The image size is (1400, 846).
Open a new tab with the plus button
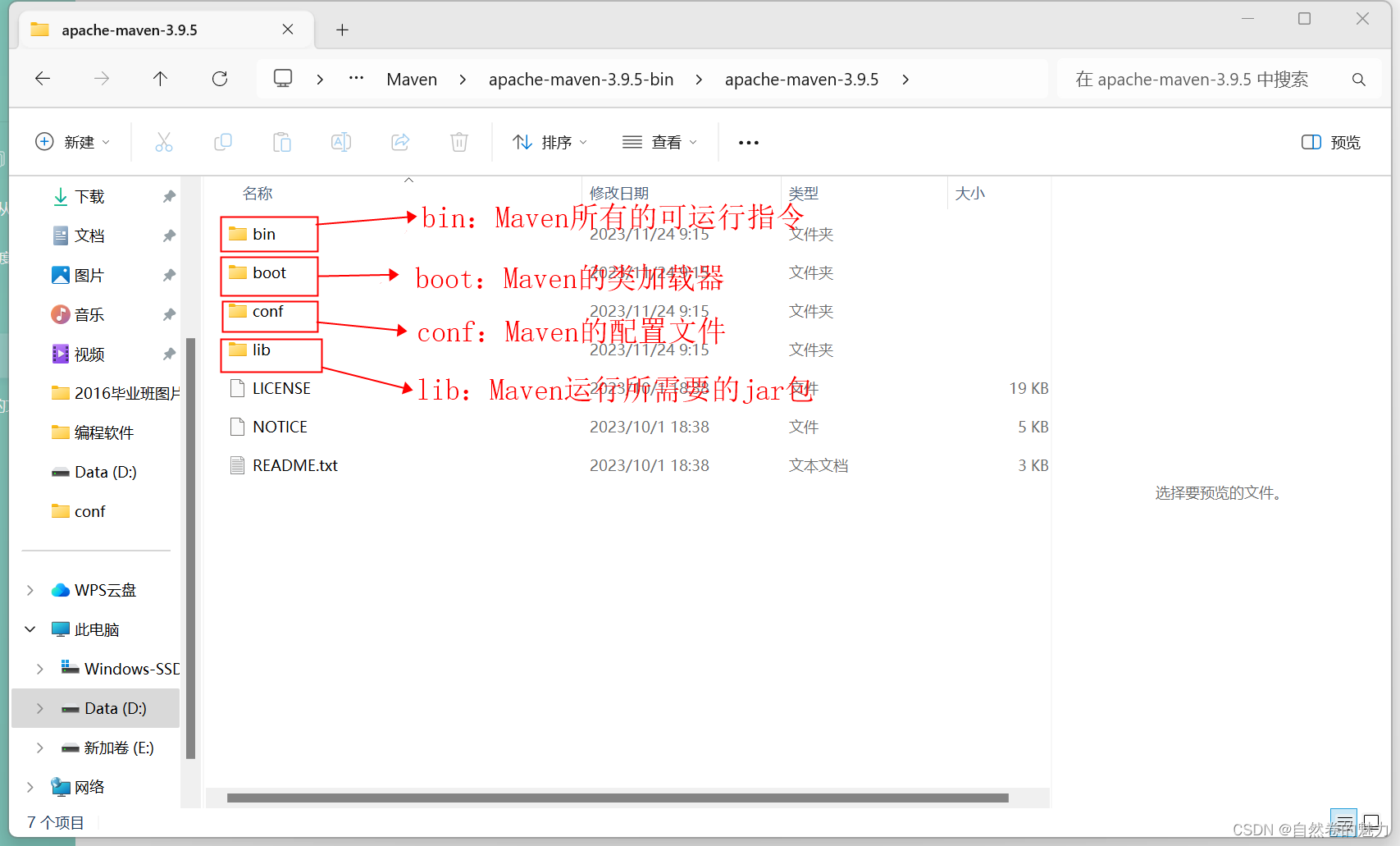coord(343,30)
